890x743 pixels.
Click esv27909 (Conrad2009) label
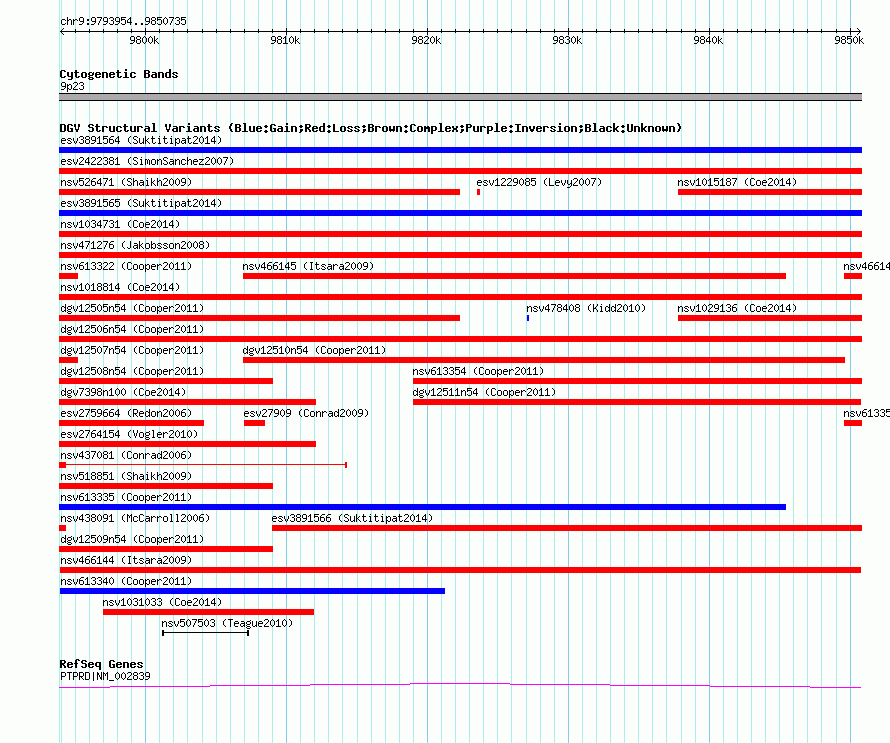[x=307, y=413]
